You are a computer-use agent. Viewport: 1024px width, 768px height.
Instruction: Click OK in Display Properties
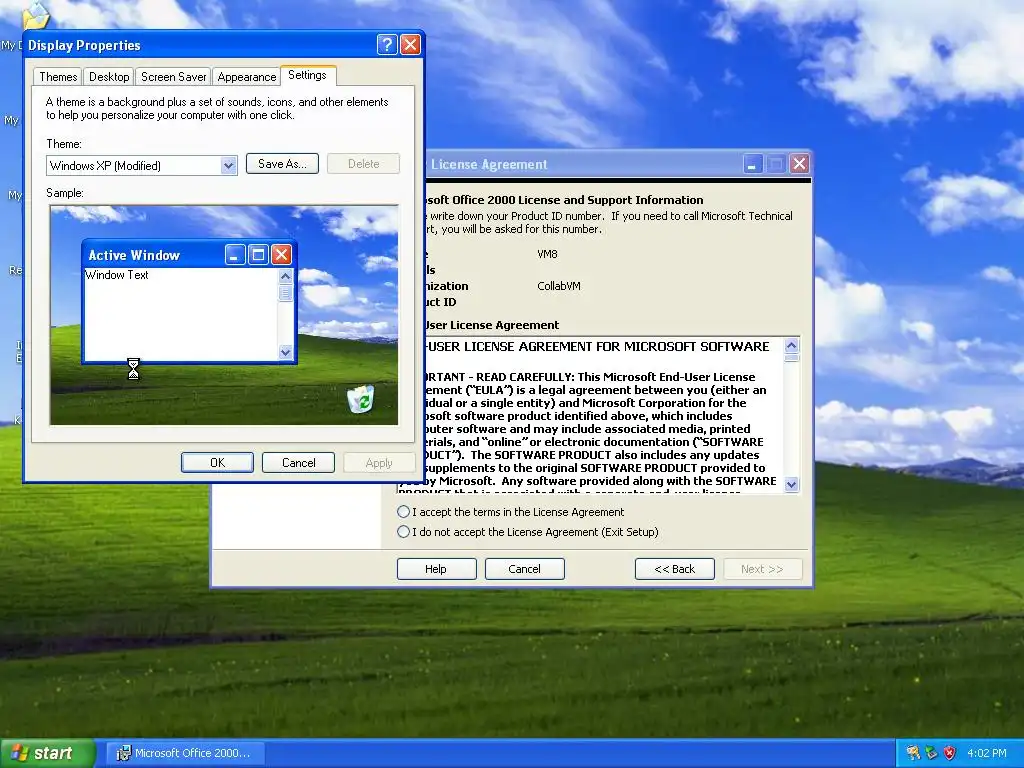217,462
